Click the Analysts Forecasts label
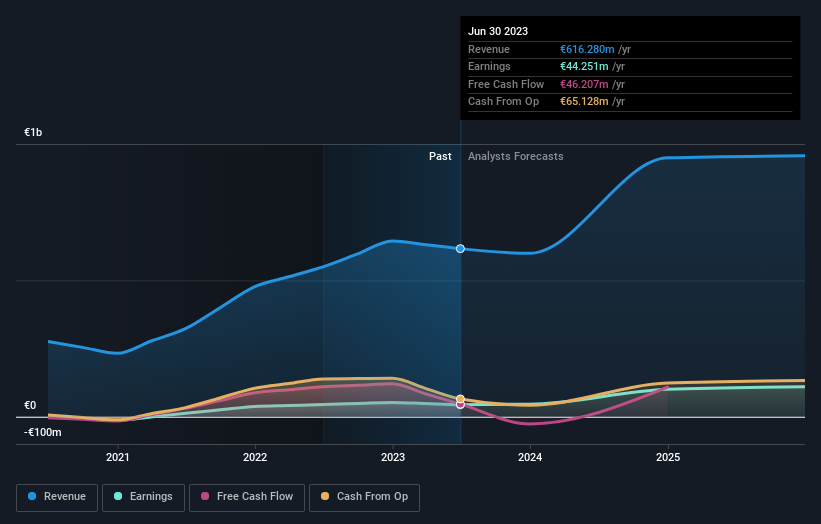The height and width of the screenshot is (524, 821). pyautogui.click(x=516, y=156)
